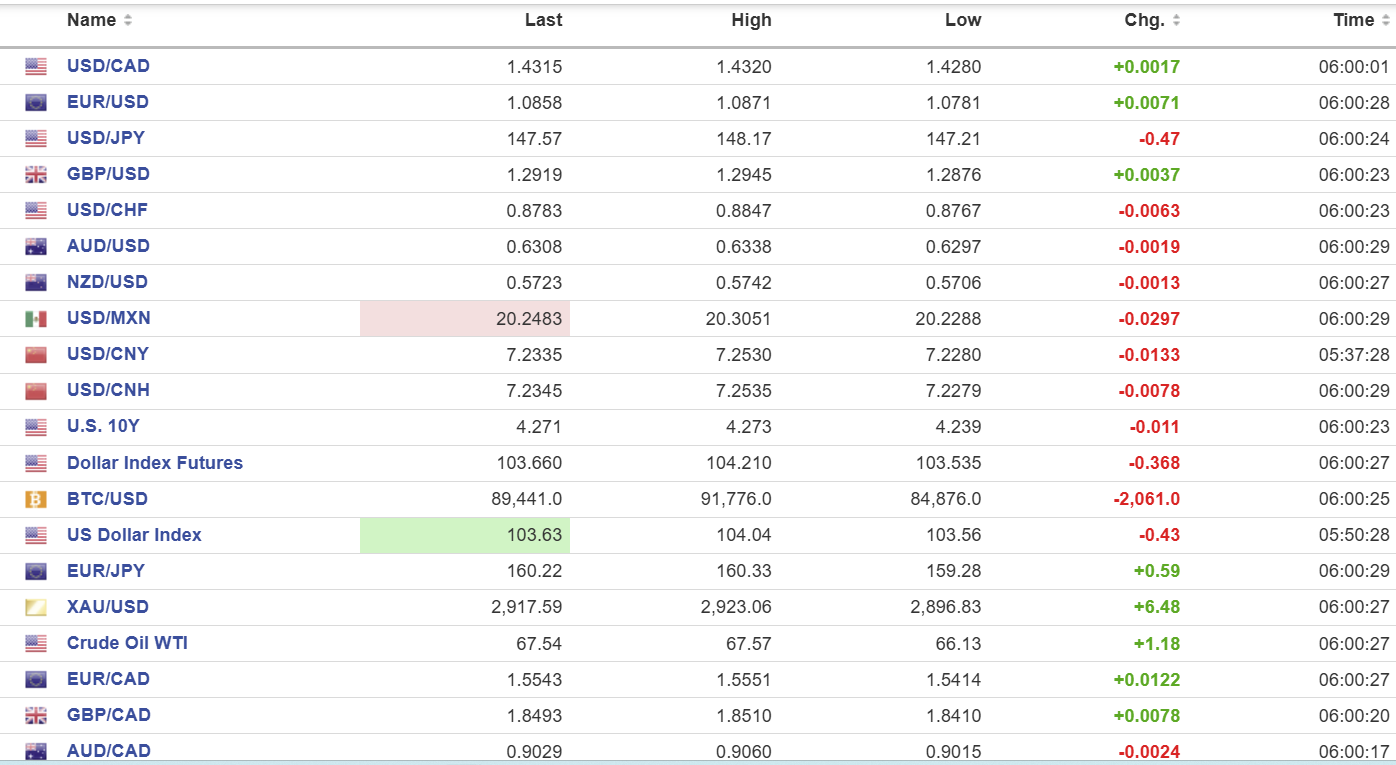
Task: Open the USD/JPY pair link
Action: coord(106,138)
